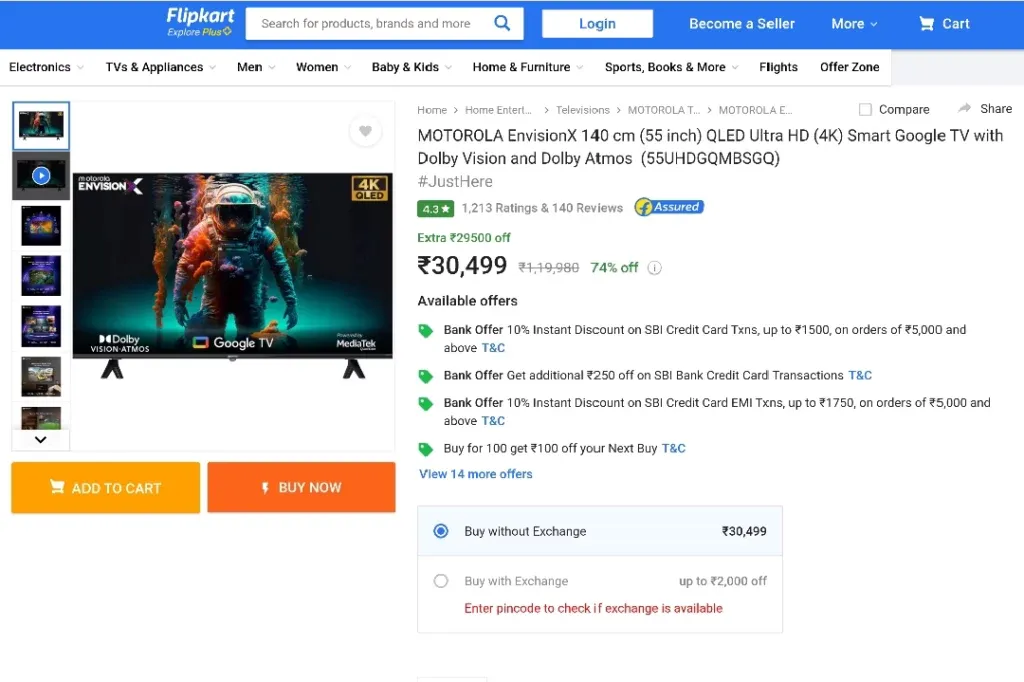
Task: Show more thumbnails with down chevron
Action: click(40, 440)
